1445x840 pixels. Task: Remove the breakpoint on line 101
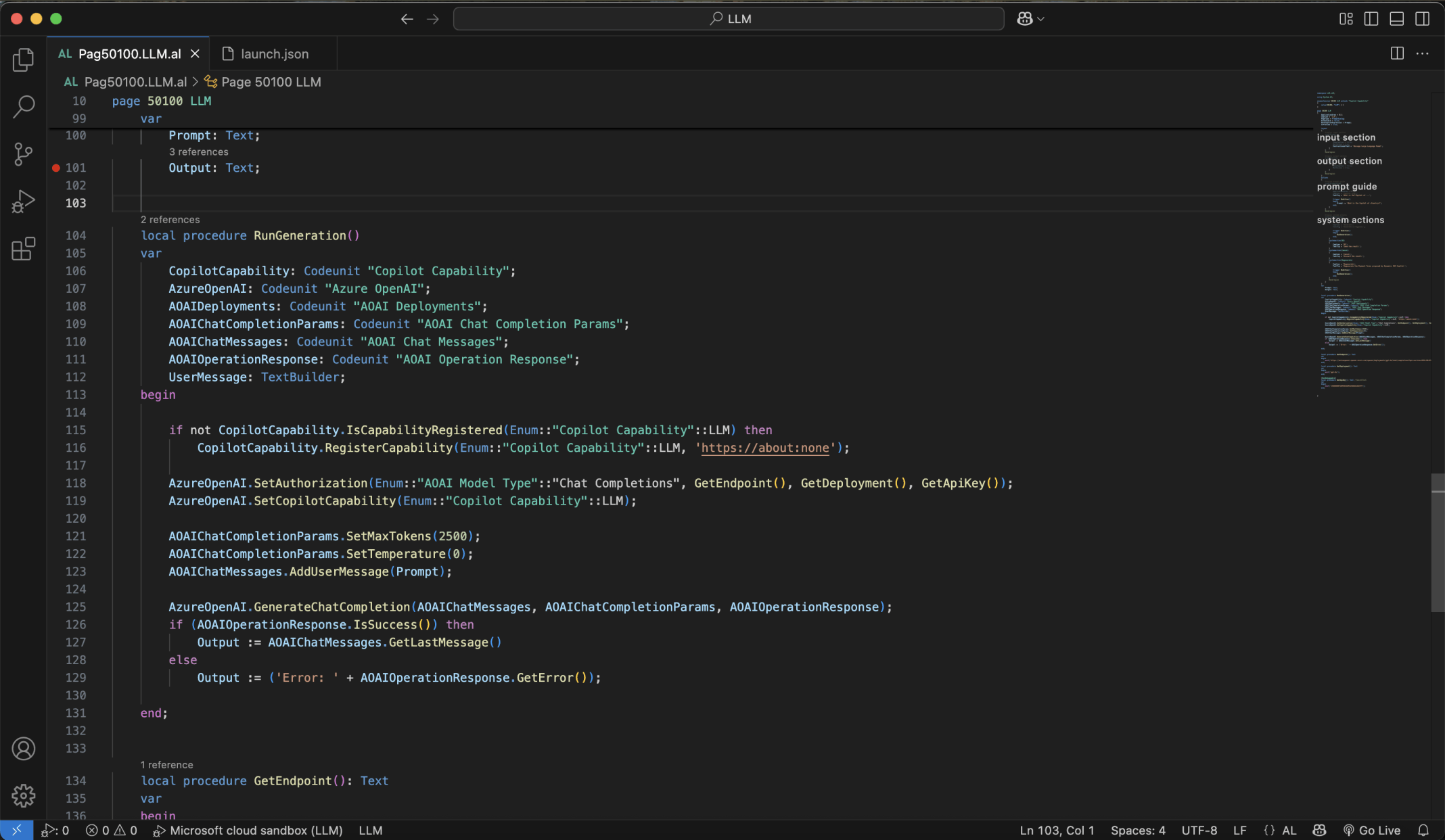56,168
